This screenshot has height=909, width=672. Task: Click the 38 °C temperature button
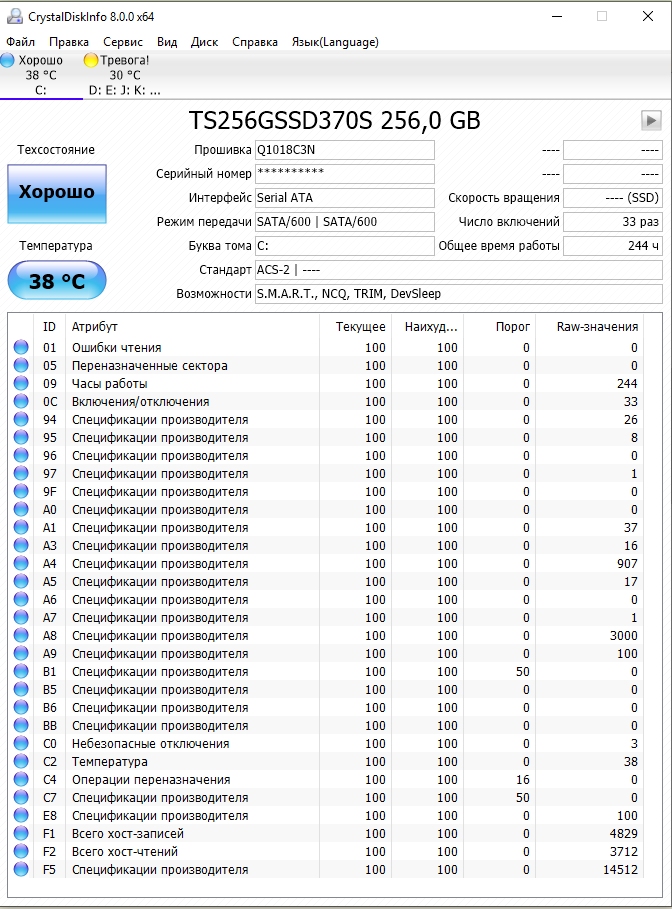click(x=57, y=281)
